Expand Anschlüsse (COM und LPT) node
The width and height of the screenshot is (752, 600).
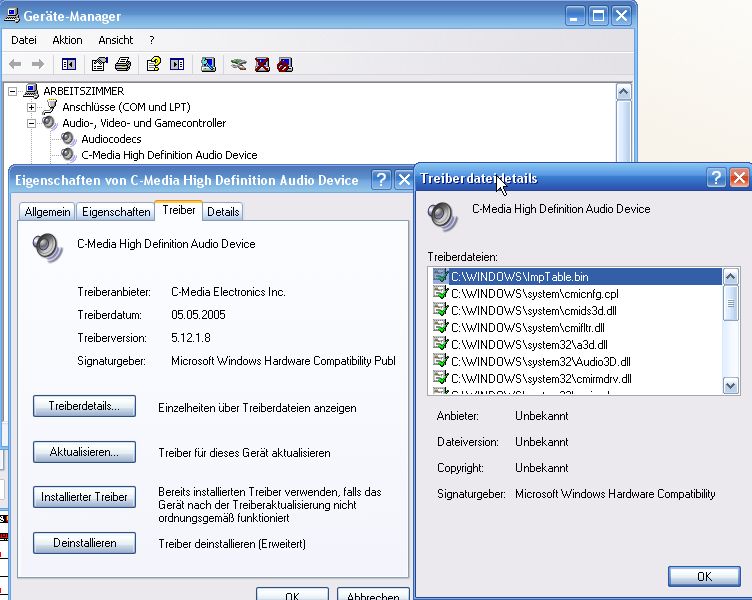click(31, 107)
